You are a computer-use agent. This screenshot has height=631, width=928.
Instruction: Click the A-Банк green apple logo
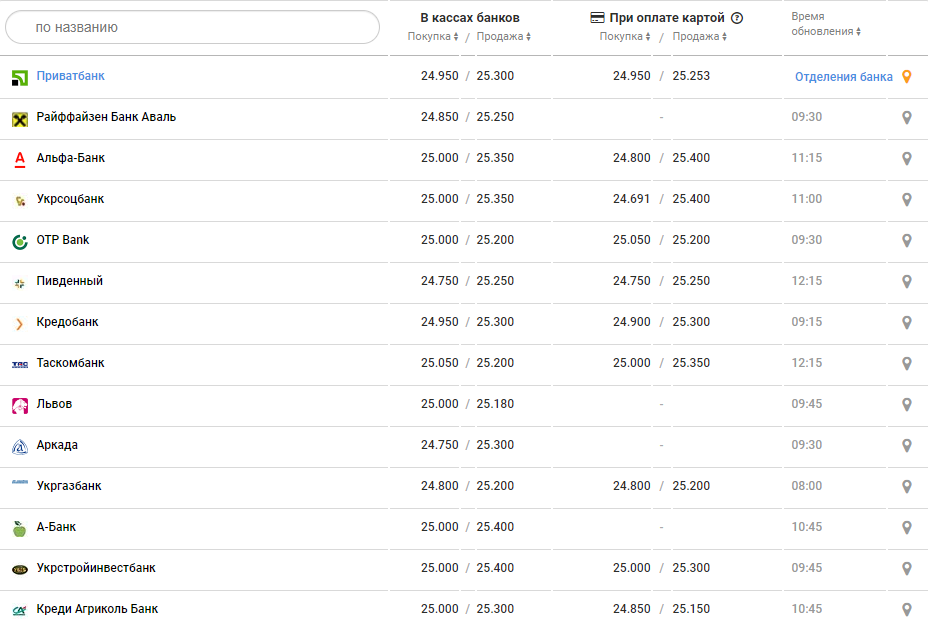click(x=19, y=528)
